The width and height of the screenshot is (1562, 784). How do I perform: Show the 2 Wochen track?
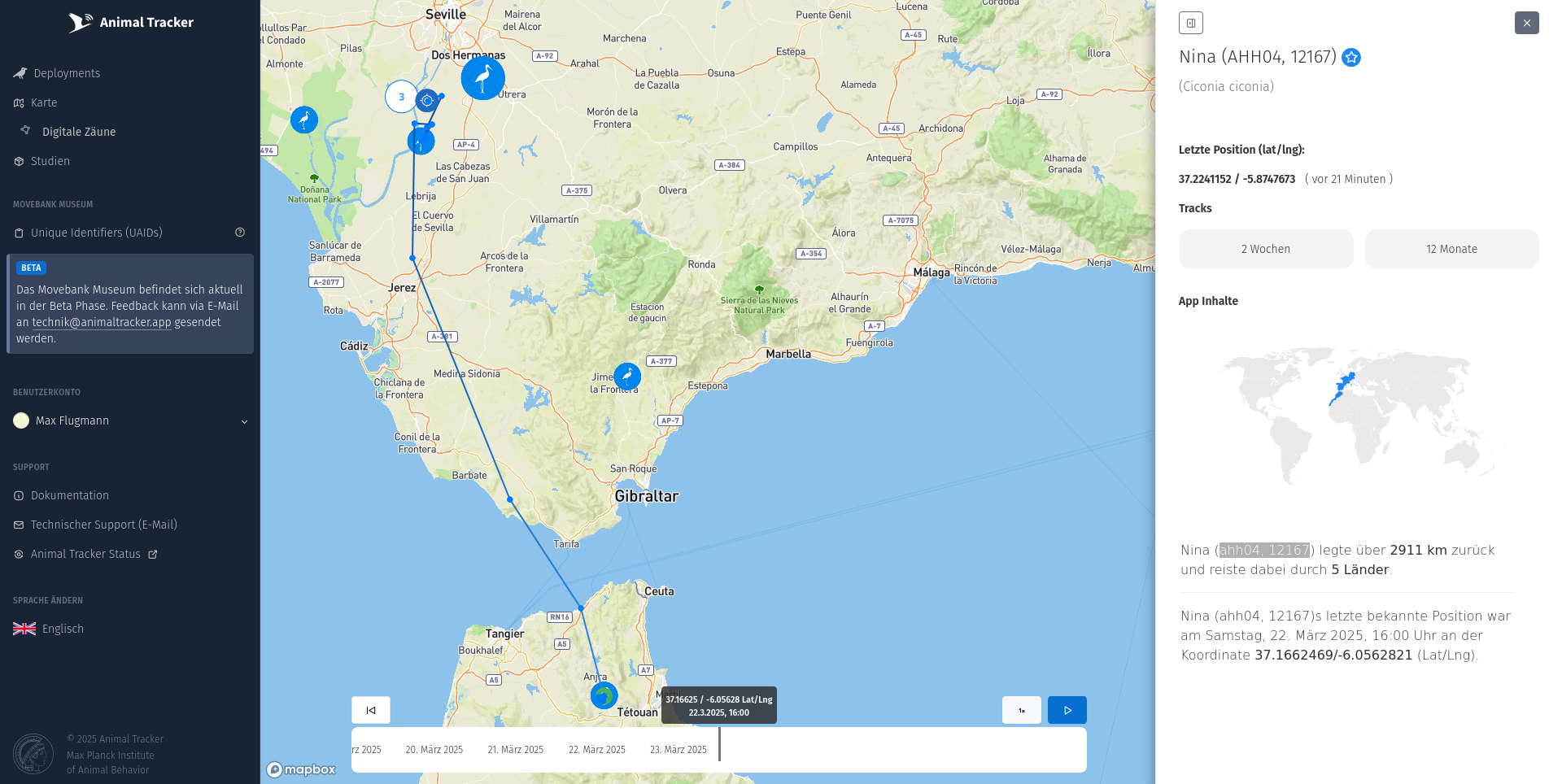pos(1265,249)
